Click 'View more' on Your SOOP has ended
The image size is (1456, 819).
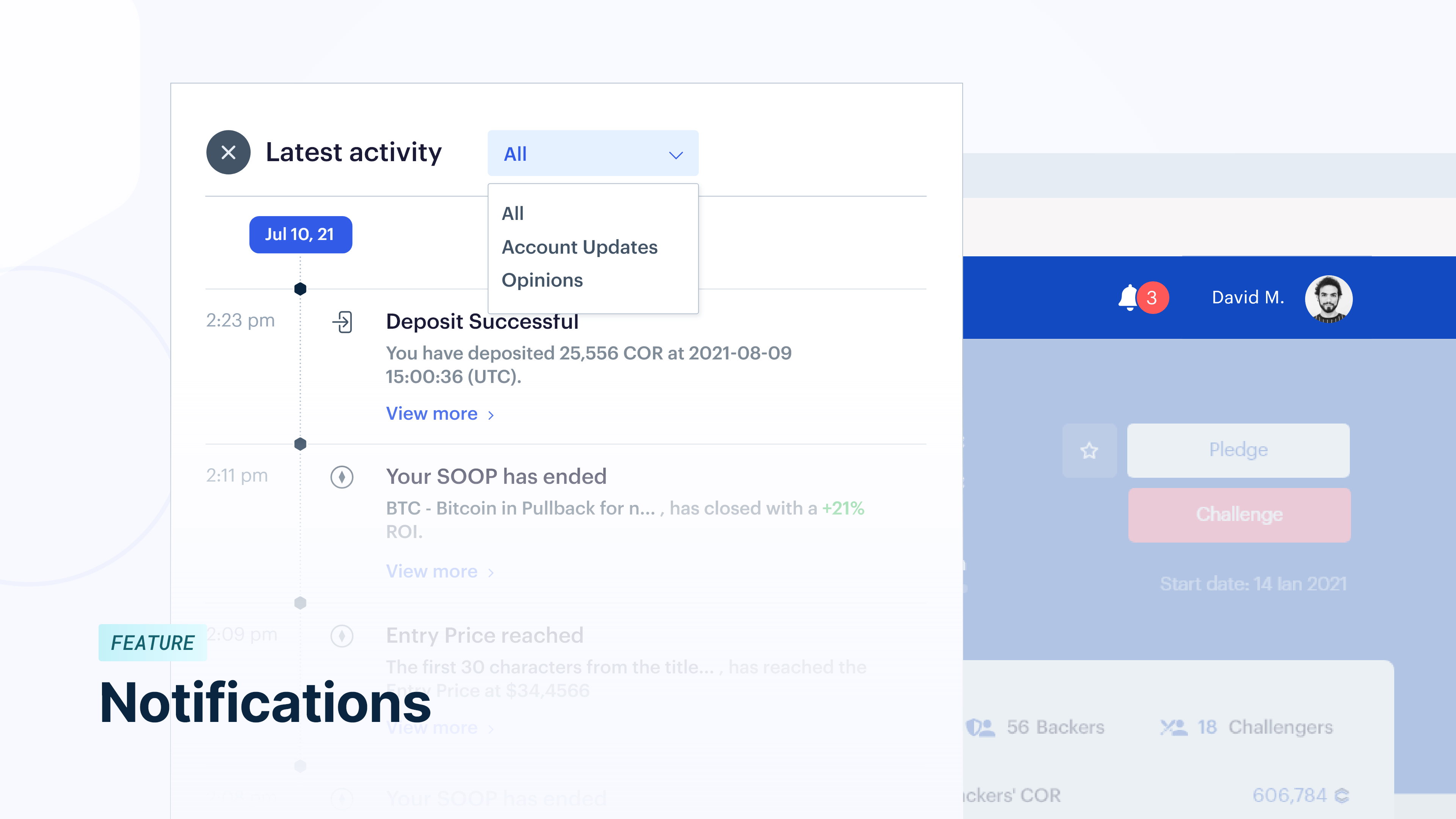tap(432, 571)
